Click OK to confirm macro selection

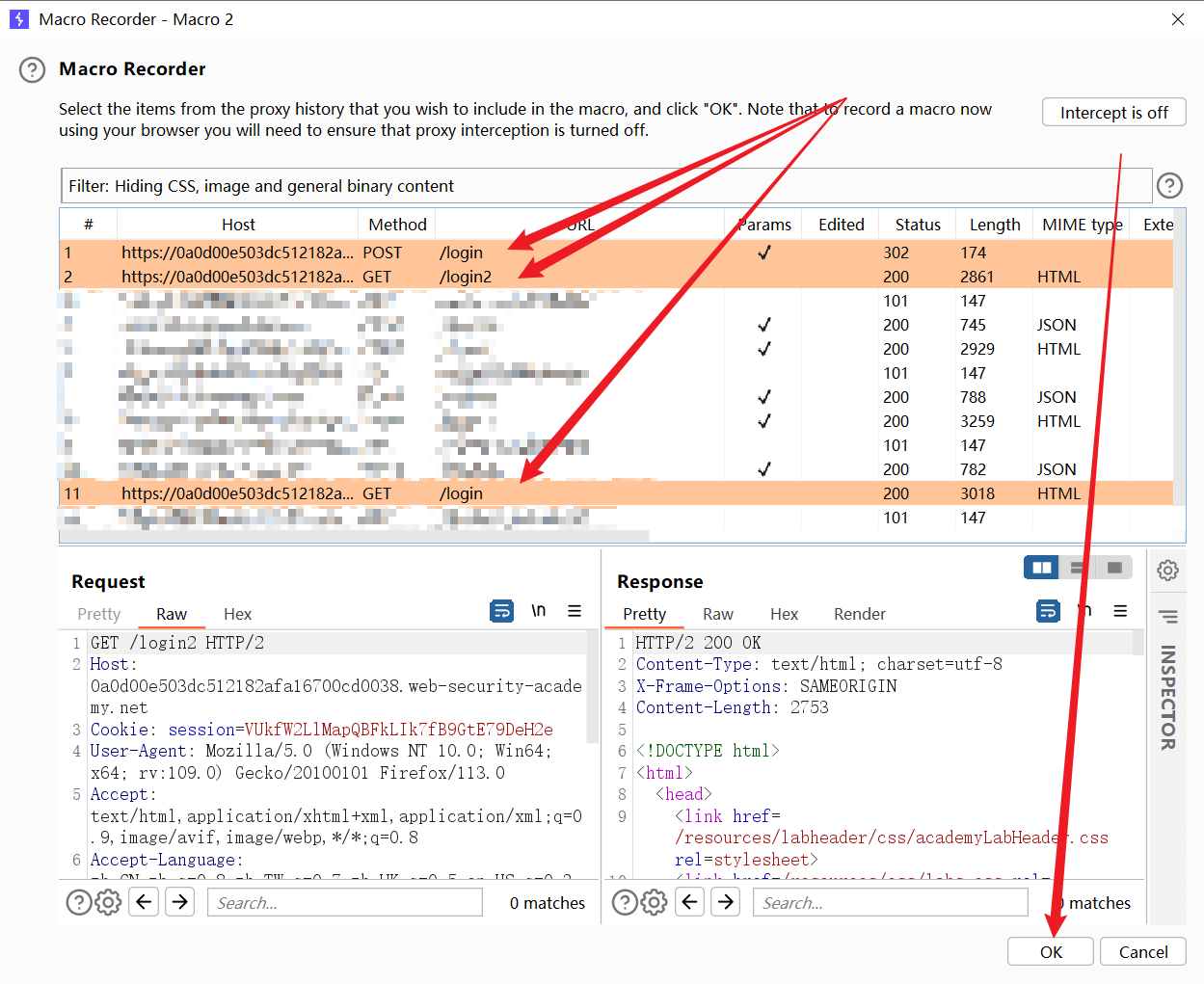coord(1050,951)
